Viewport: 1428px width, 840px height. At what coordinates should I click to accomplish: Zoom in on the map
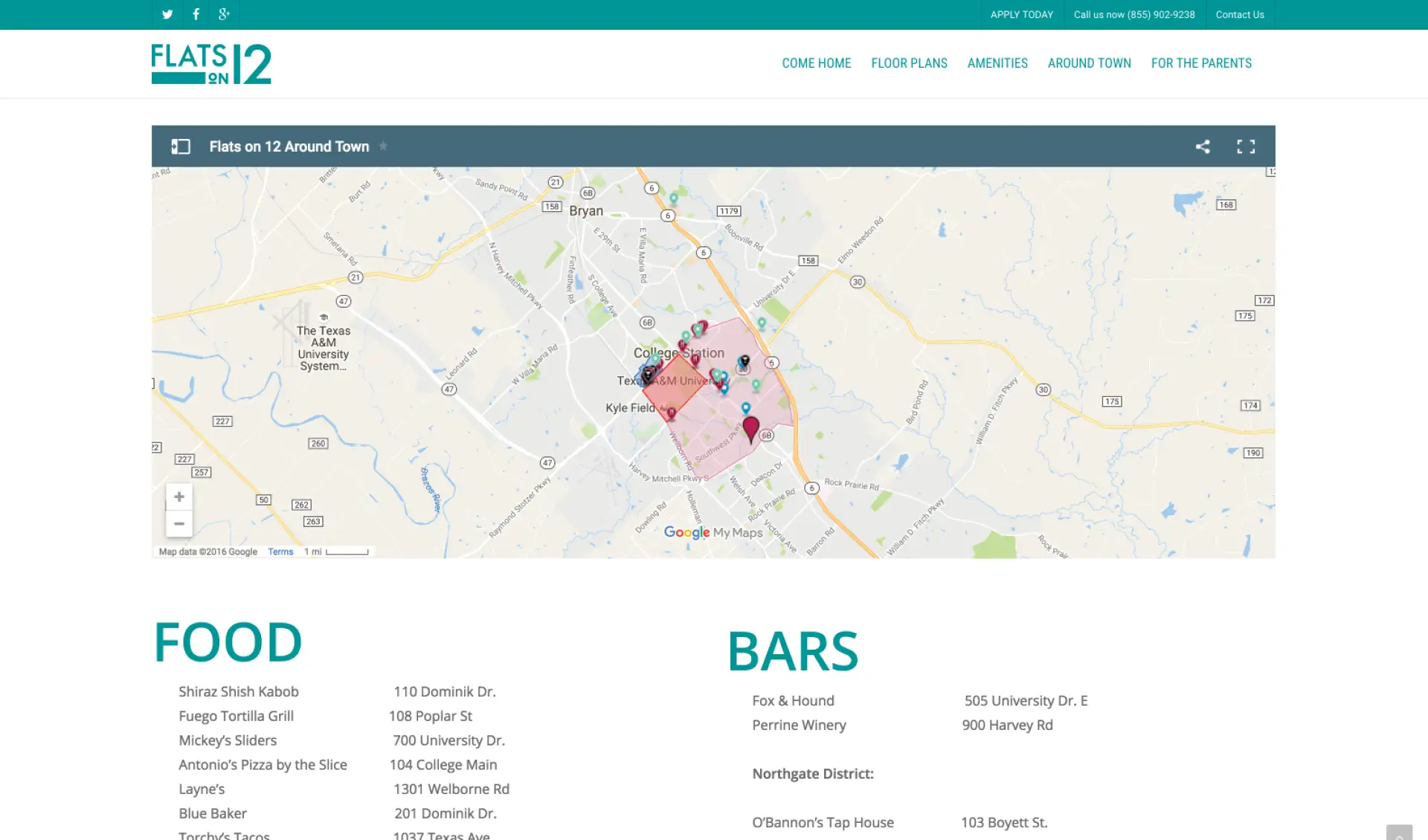point(179,497)
